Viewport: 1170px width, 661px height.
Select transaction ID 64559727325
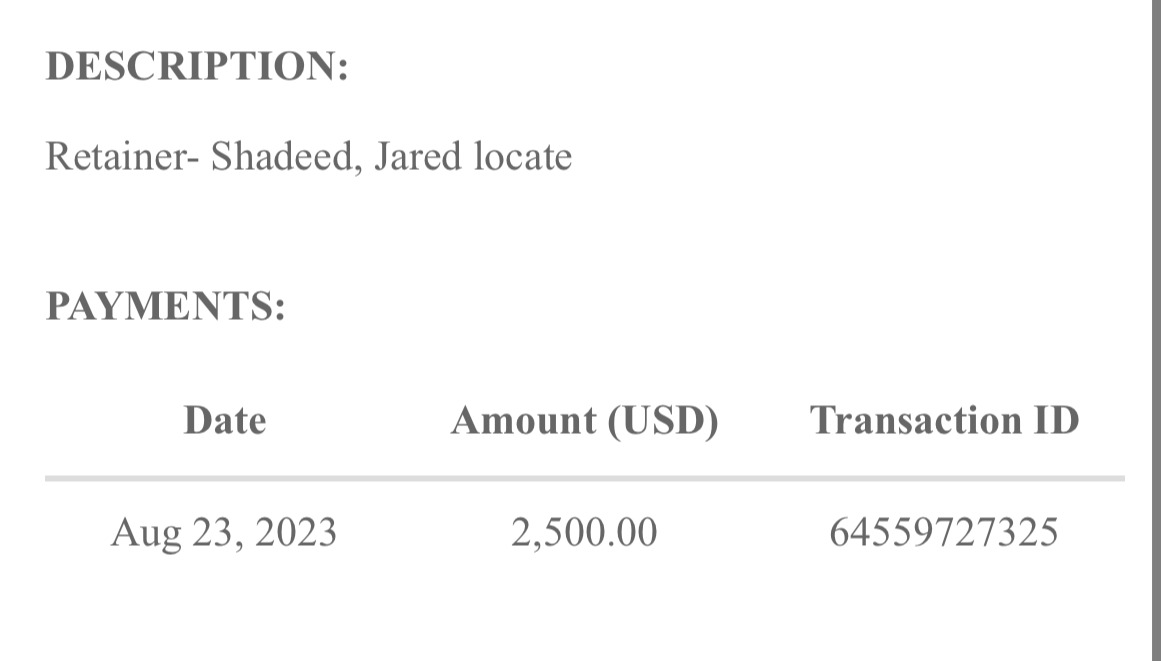943,532
